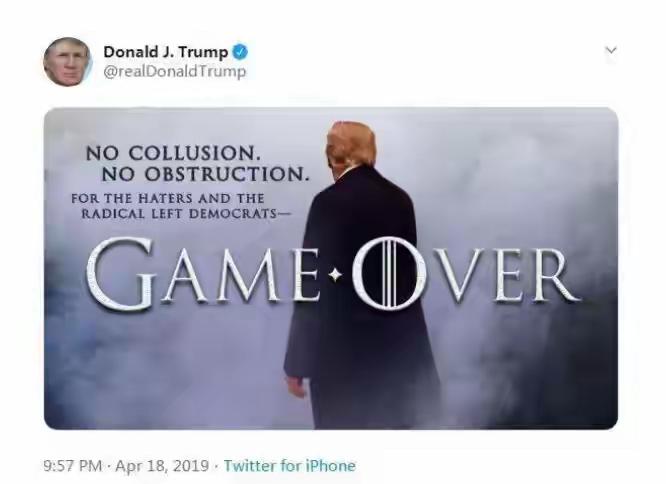Click the display name Donald J. Trump

(165, 53)
